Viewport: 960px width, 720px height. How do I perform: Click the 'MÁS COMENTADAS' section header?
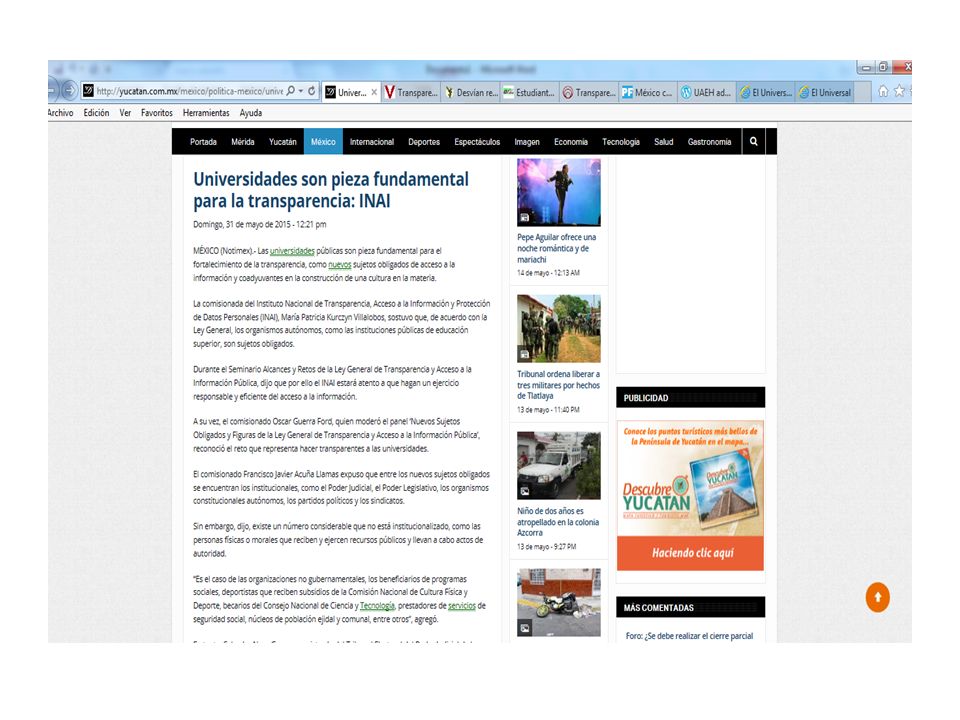pyautogui.click(x=691, y=607)
